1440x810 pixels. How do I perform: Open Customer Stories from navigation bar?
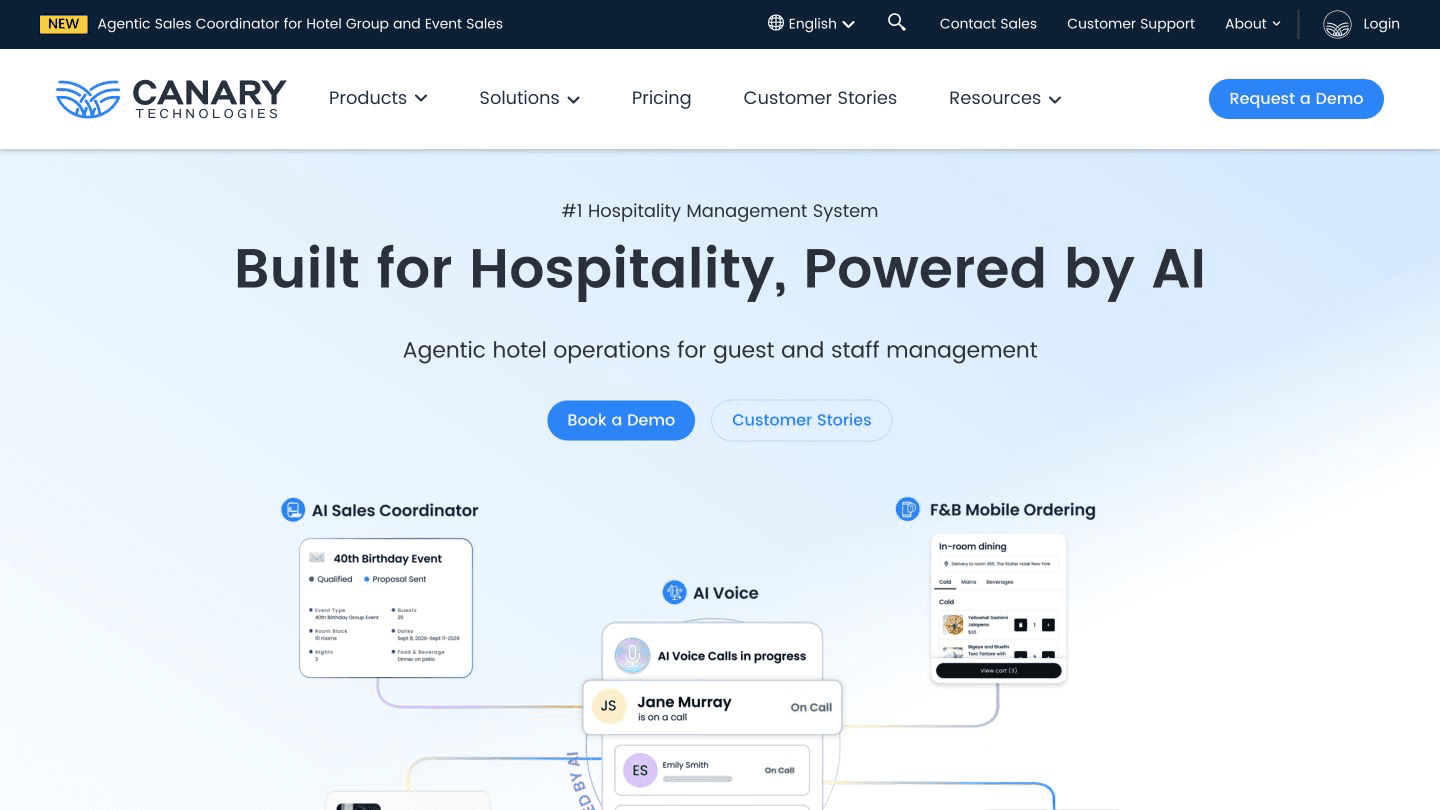pyautogui.click(x=820, y=98)
